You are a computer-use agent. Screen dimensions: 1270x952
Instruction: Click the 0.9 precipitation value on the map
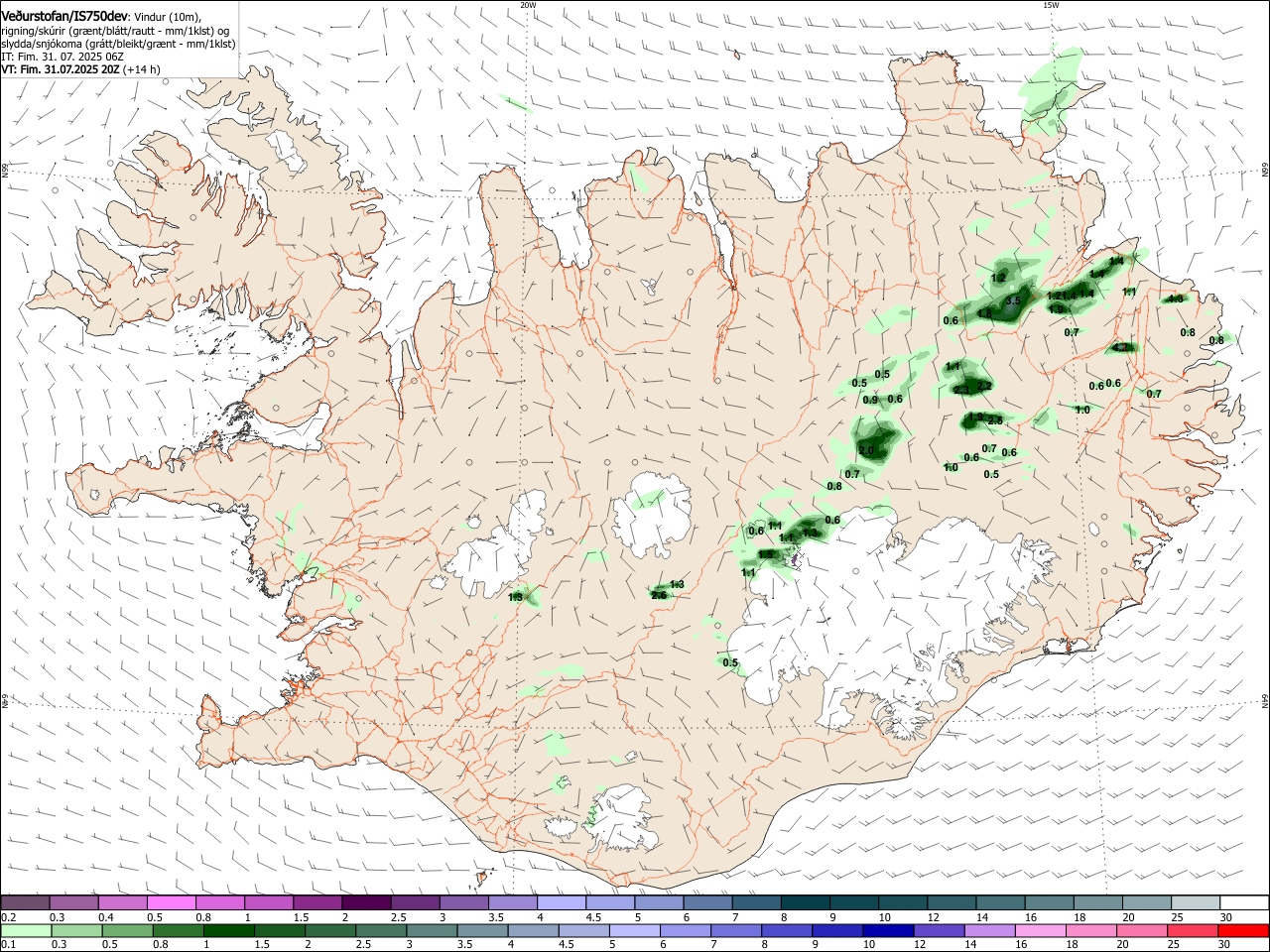(x=870, y=401)
